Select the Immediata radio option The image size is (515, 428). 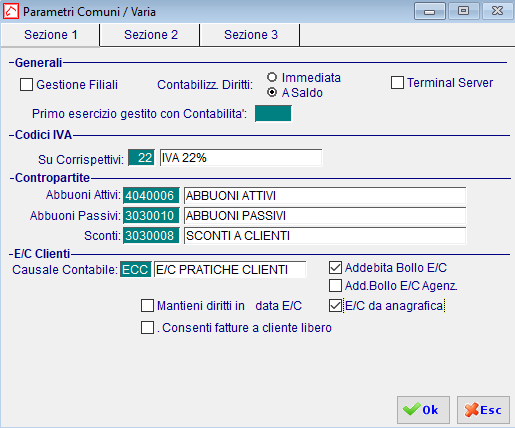click(x=272, y=77)
